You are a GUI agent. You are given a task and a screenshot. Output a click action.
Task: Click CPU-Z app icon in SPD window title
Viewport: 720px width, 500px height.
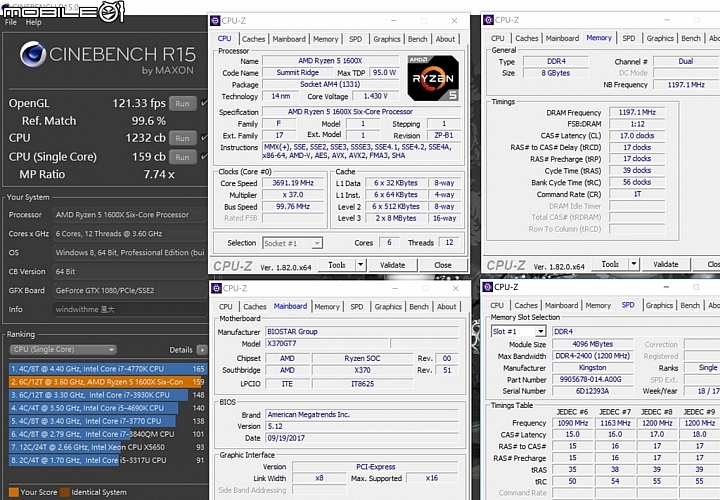coord(488,287)
